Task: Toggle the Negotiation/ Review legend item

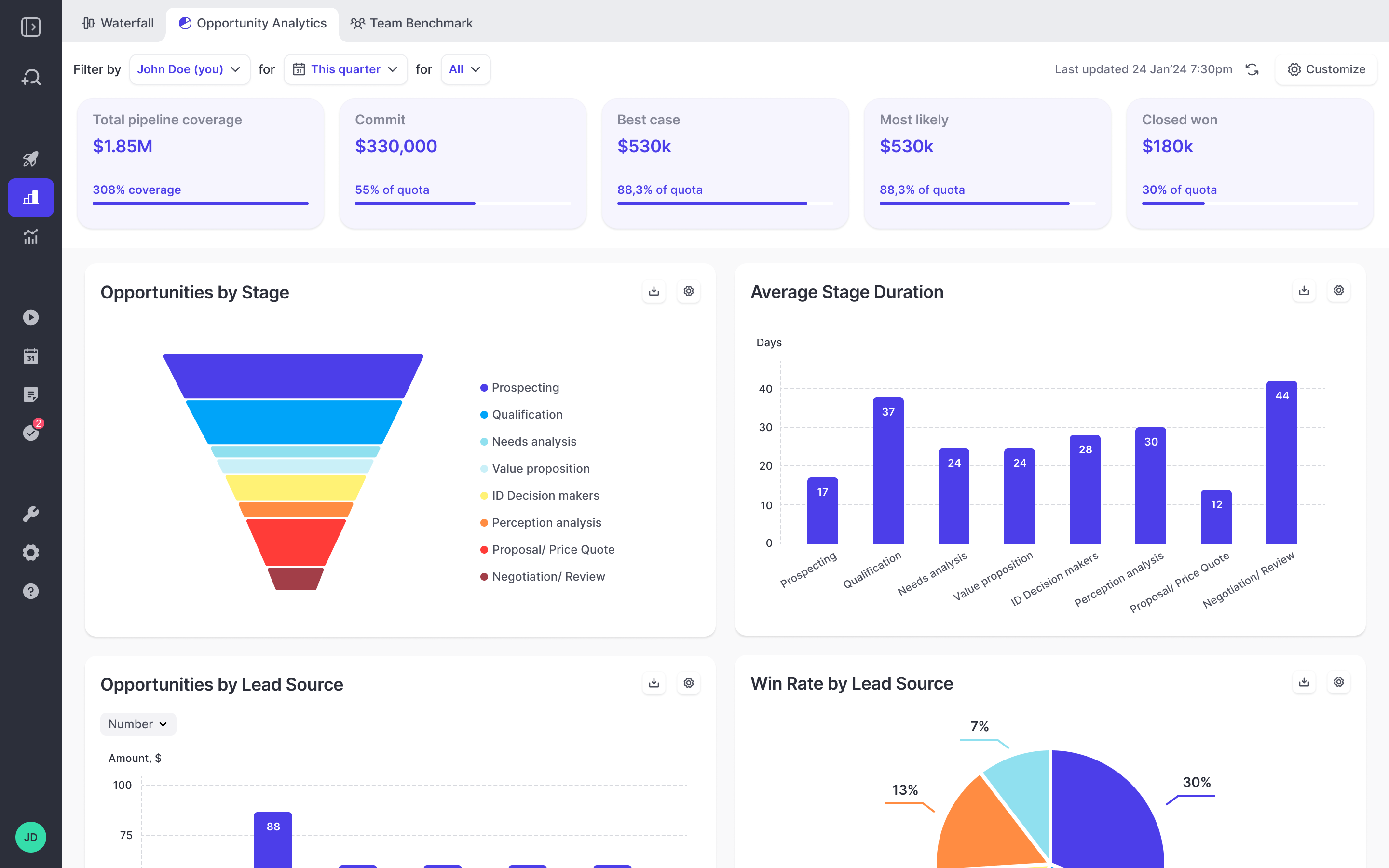Action: click(x=543, y=576)
